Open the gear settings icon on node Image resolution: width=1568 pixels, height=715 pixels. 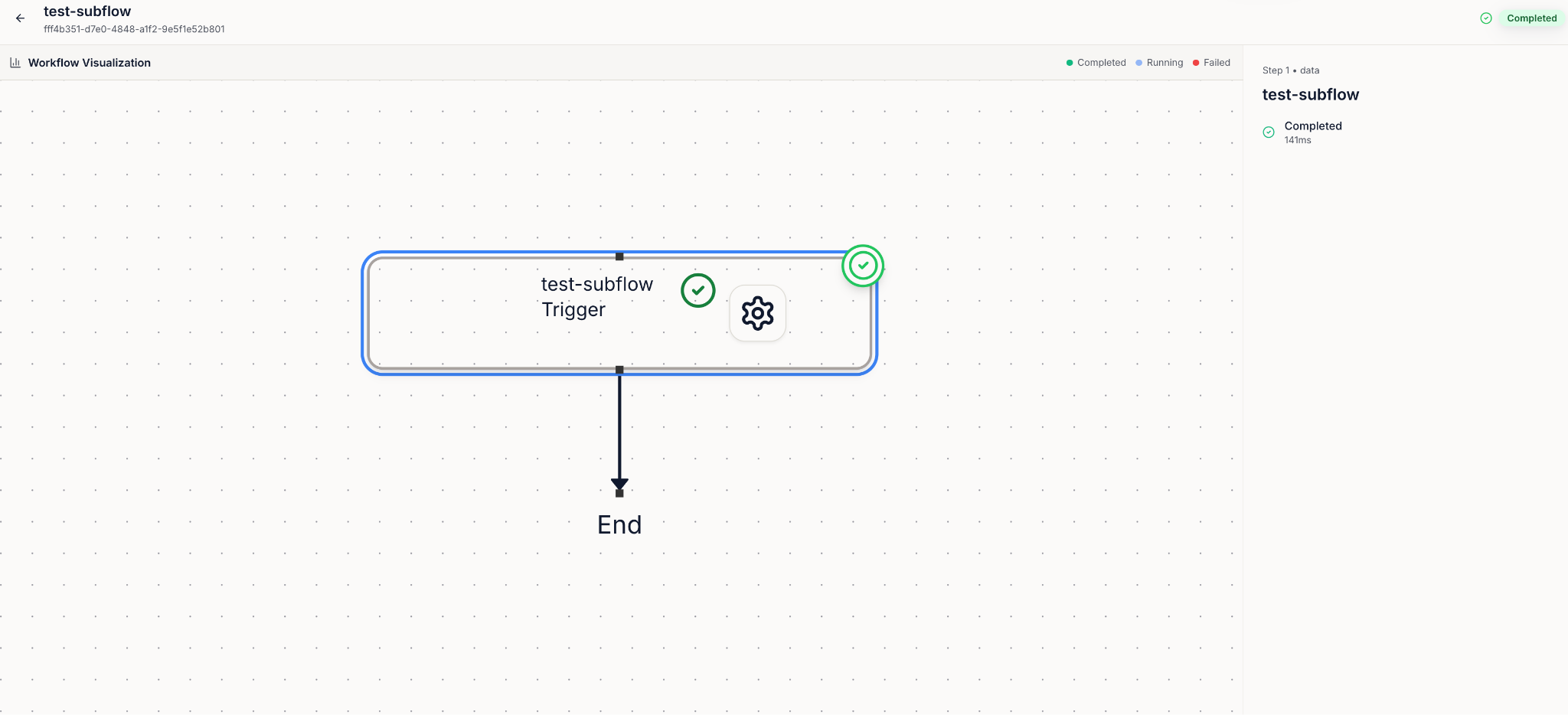tap(758, 313)
